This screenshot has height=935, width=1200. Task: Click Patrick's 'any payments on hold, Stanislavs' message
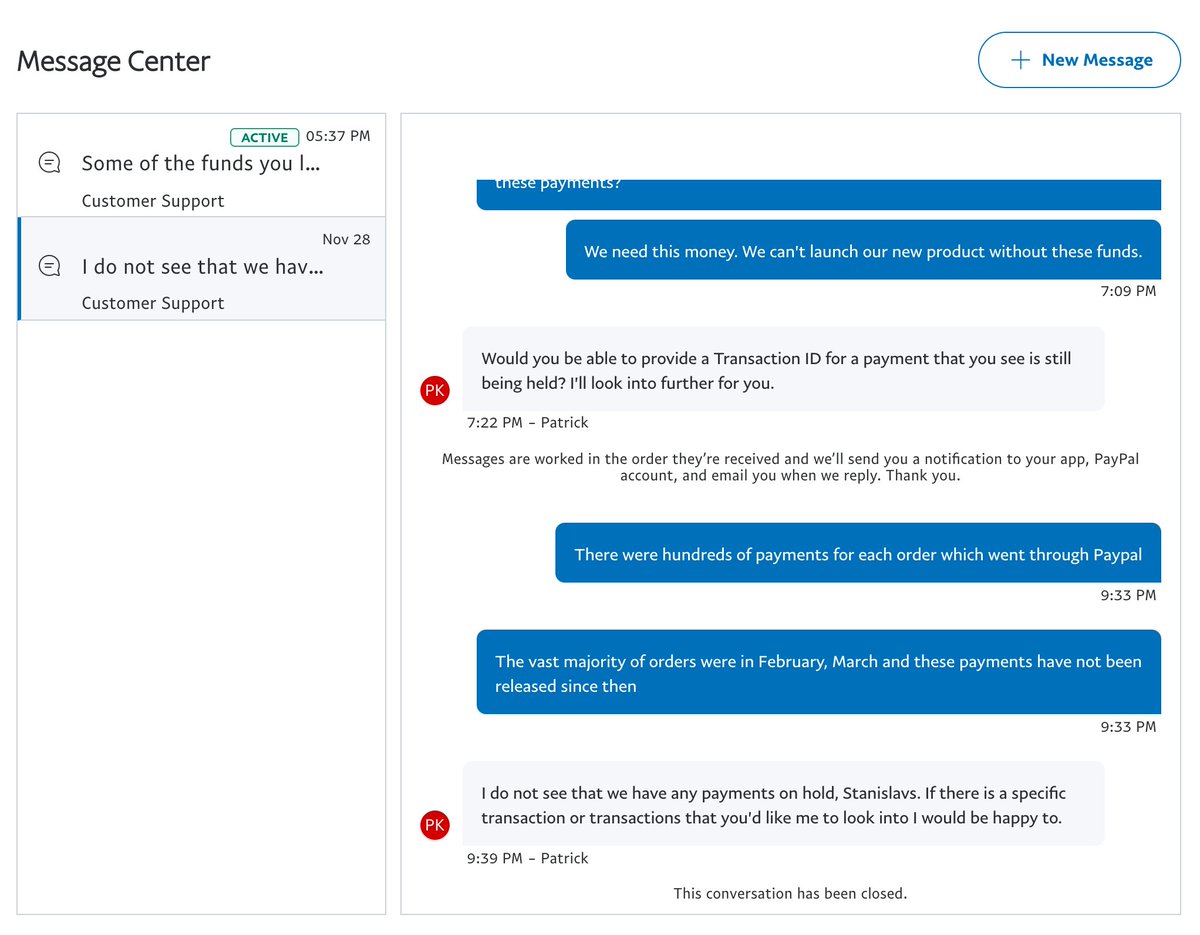pos(783,804)
